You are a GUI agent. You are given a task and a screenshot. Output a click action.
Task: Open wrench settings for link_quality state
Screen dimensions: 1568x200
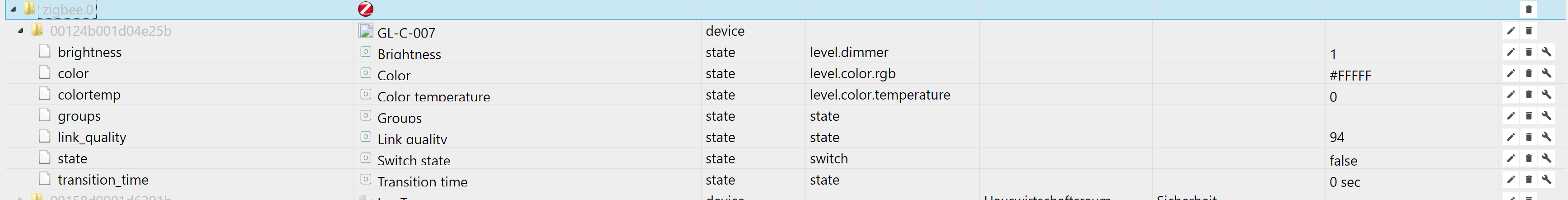point(1546,137)
